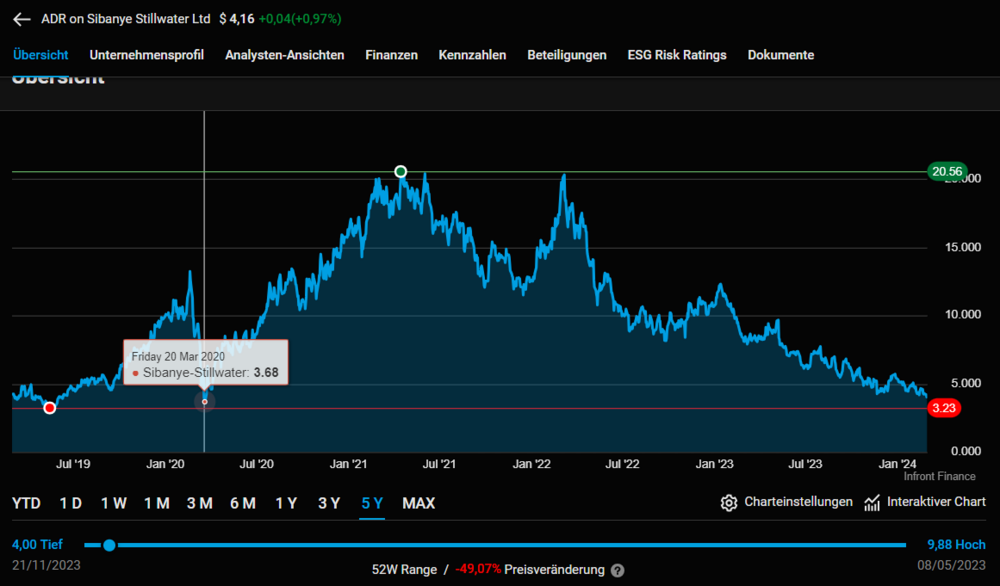The image size is (1000, 586).
Task: Click the 10.000 y-axis value
Action: click(963, 314)
